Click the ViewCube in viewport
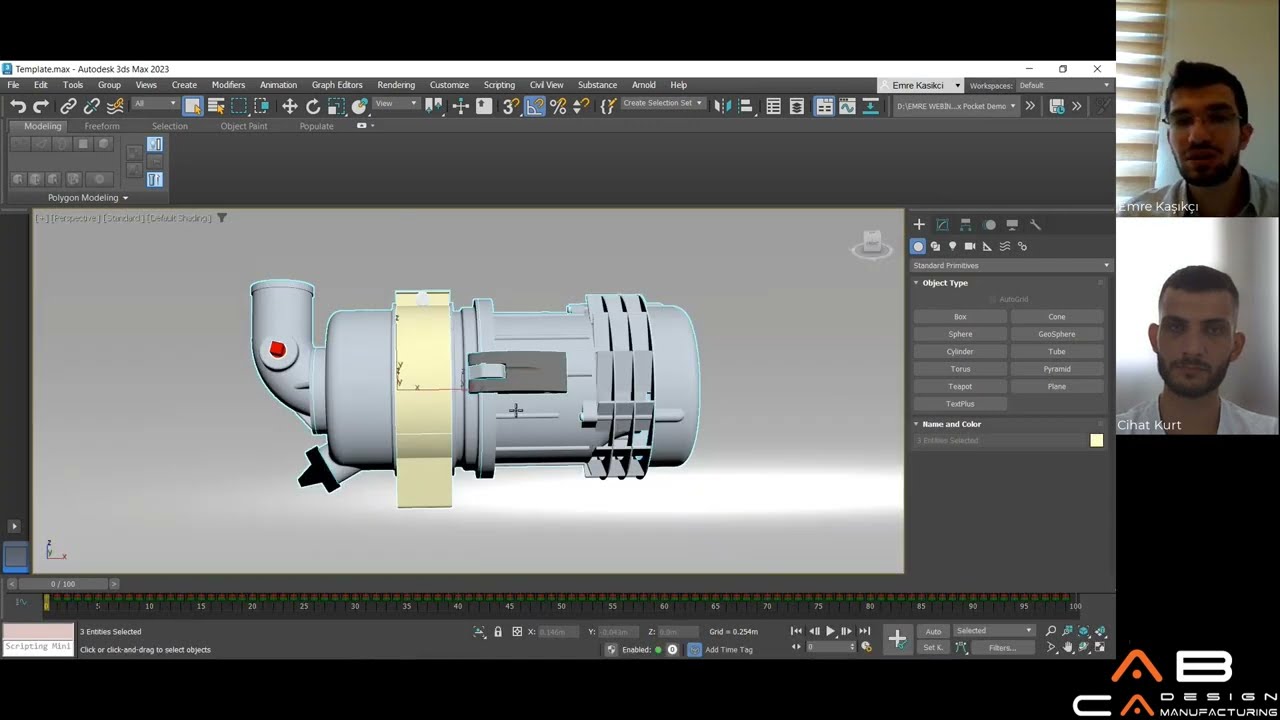 coord(871,245)
